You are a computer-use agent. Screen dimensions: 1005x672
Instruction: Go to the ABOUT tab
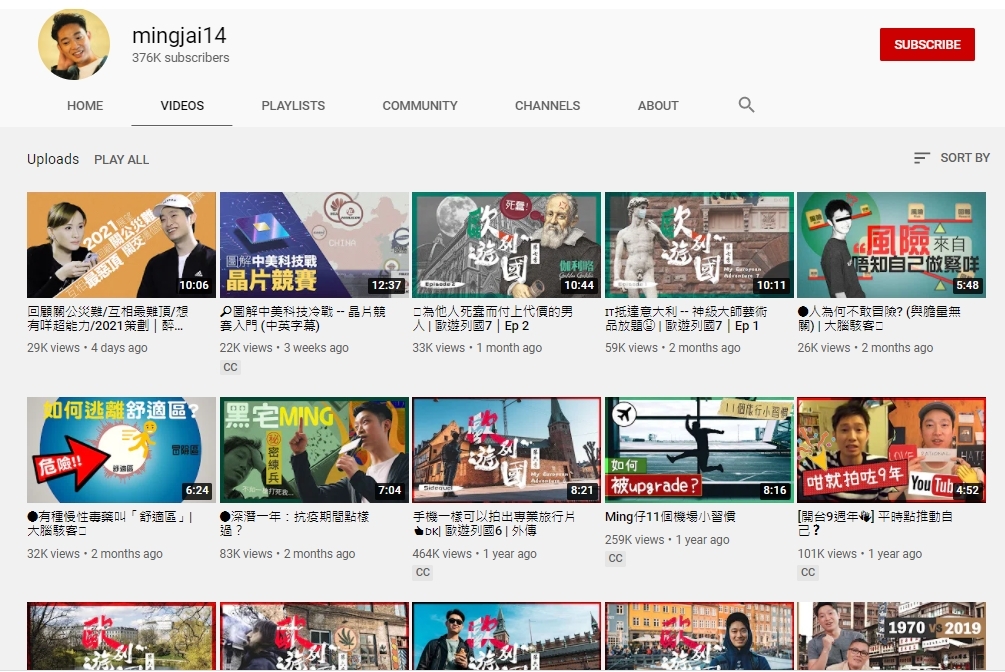658,105
